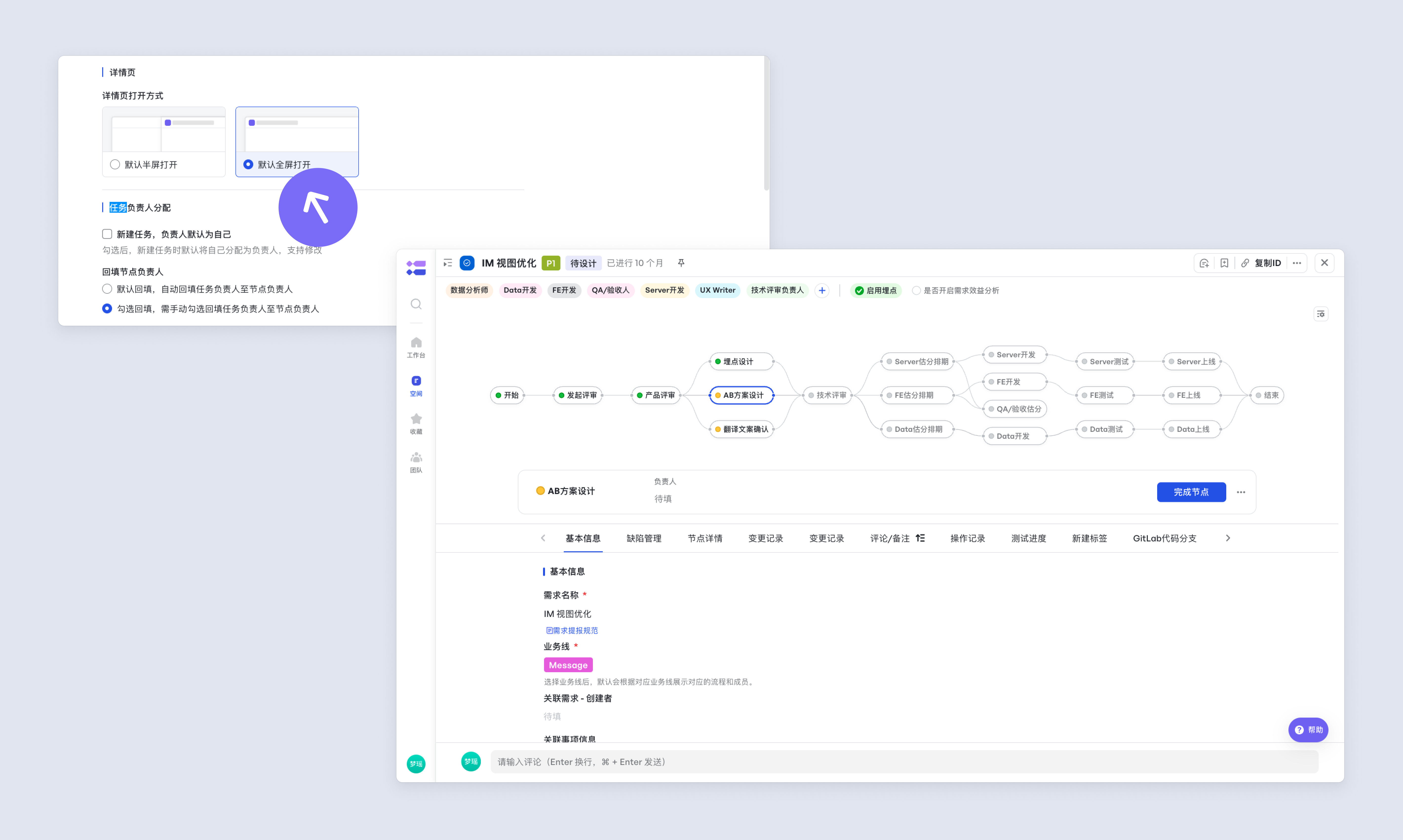
Task: Select the 发起评审 workflow node
Action: (578, 395)
